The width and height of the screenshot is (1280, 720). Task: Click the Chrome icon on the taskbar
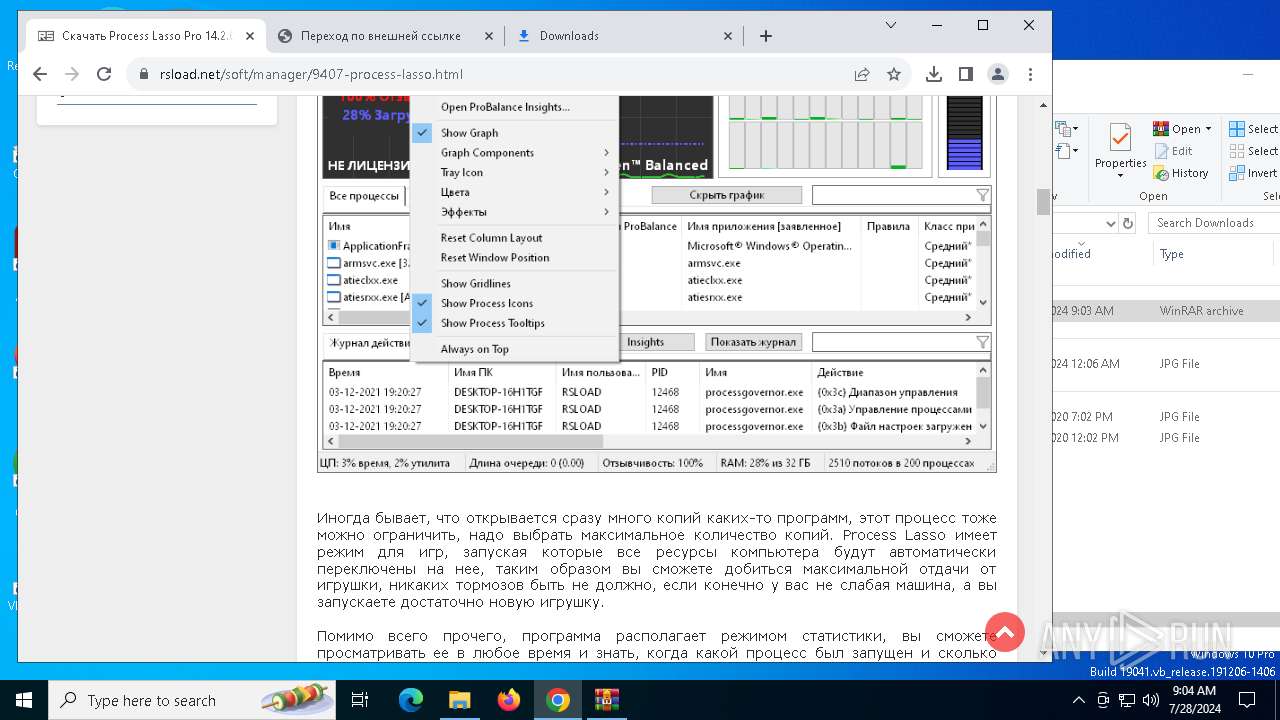558,700
